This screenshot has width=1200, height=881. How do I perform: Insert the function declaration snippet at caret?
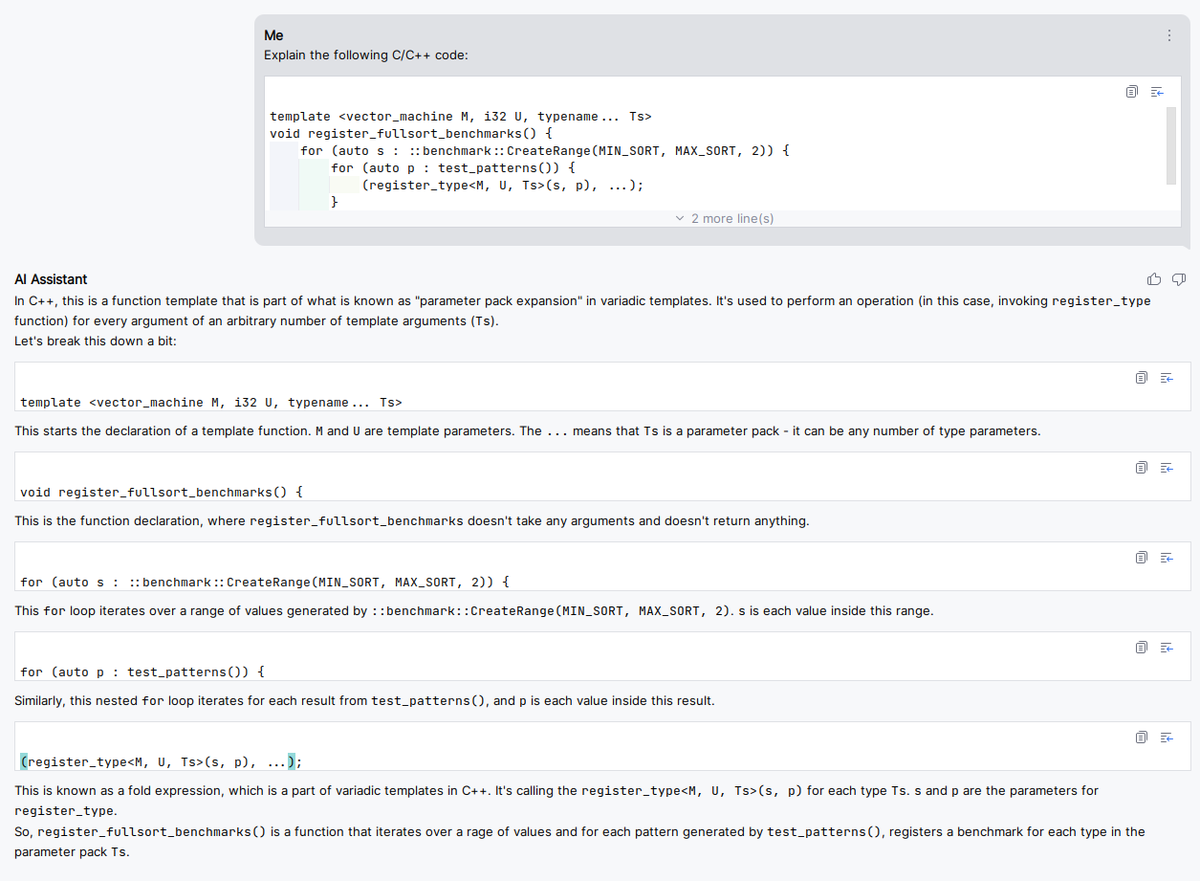pos(1166,467)
